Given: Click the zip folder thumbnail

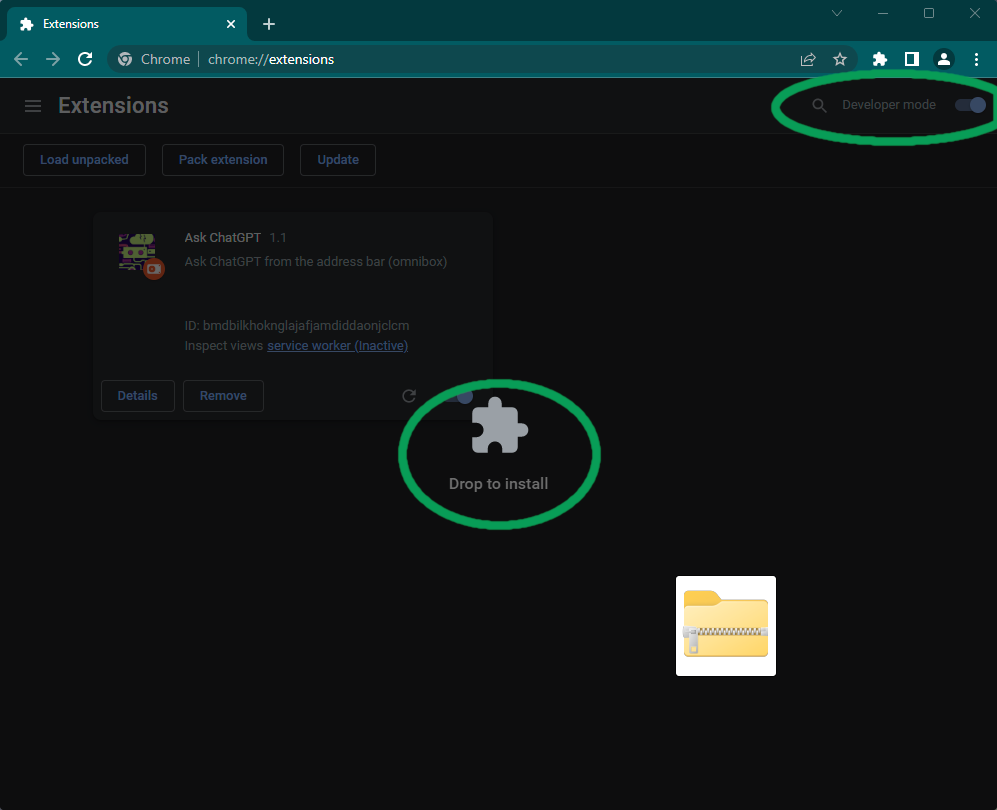Looking at the screenshot, I should pos(726,626).
